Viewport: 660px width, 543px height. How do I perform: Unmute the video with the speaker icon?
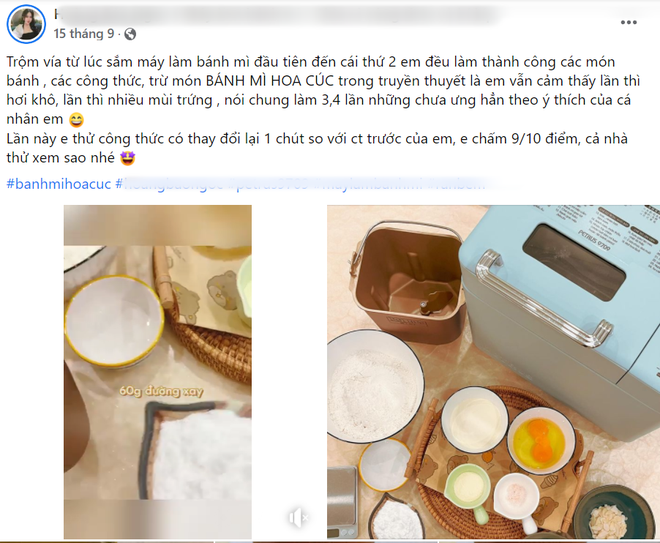coord(298,517)
